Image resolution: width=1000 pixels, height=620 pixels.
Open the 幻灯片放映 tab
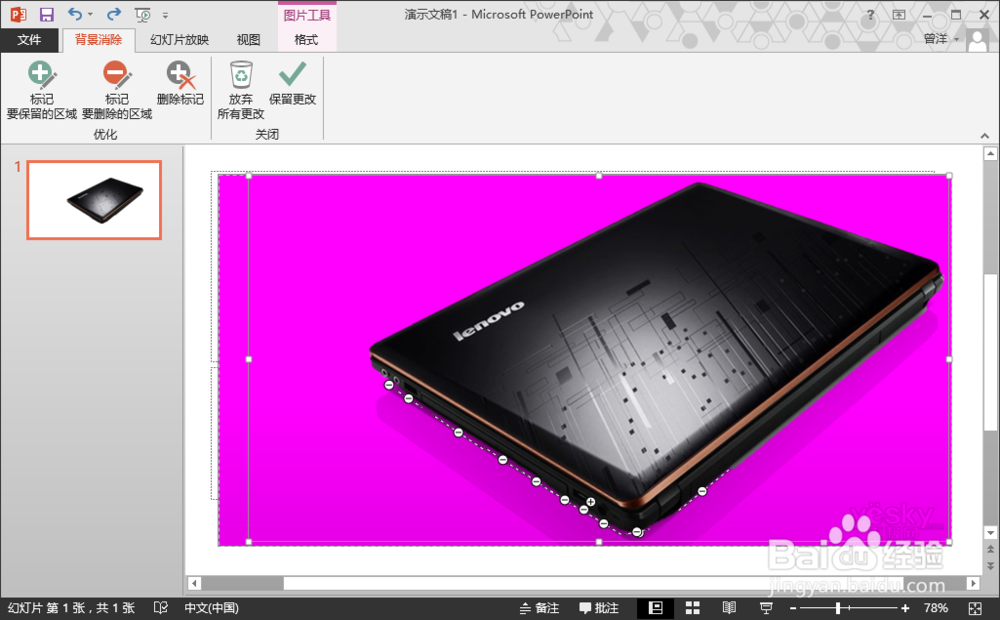pyautogui.click(x=179, y=40)
